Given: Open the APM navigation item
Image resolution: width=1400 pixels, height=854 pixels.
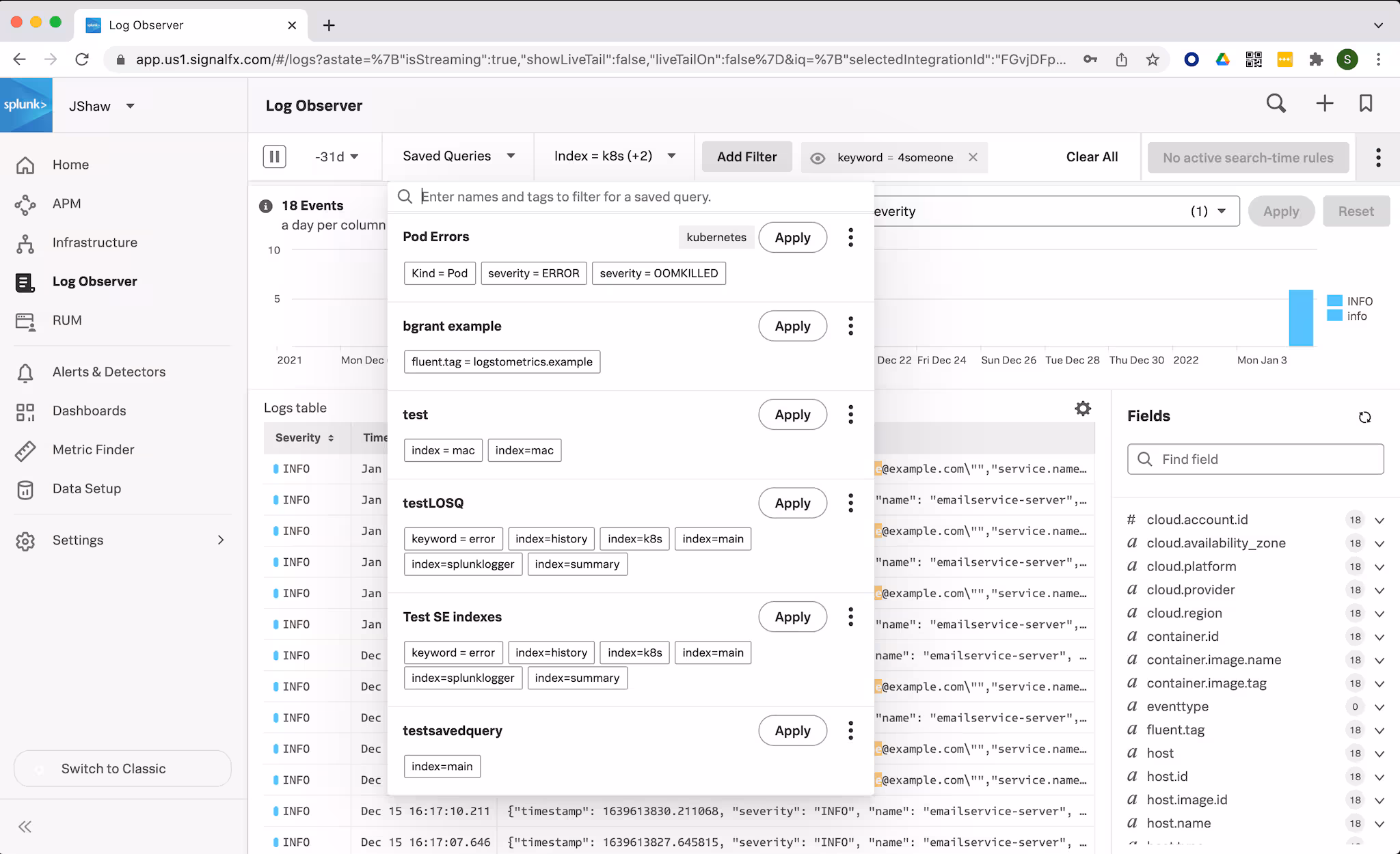Looking at the screenshot, I should pyautogui.click(x=66, y=204).
